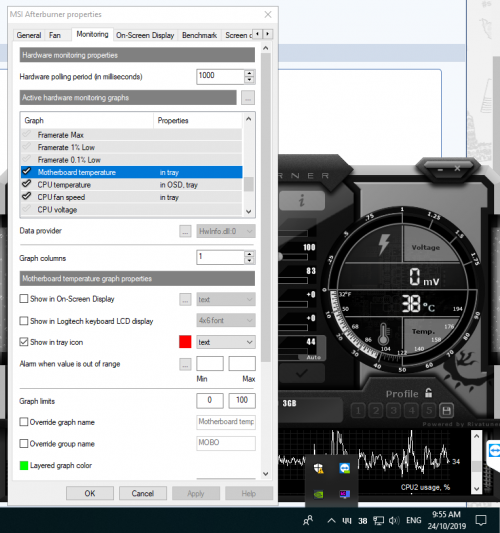Image resolution: width=500 pixels, height=533 pixels.
Task: Select the Monitoring tab
Action: tap(92, 34)
